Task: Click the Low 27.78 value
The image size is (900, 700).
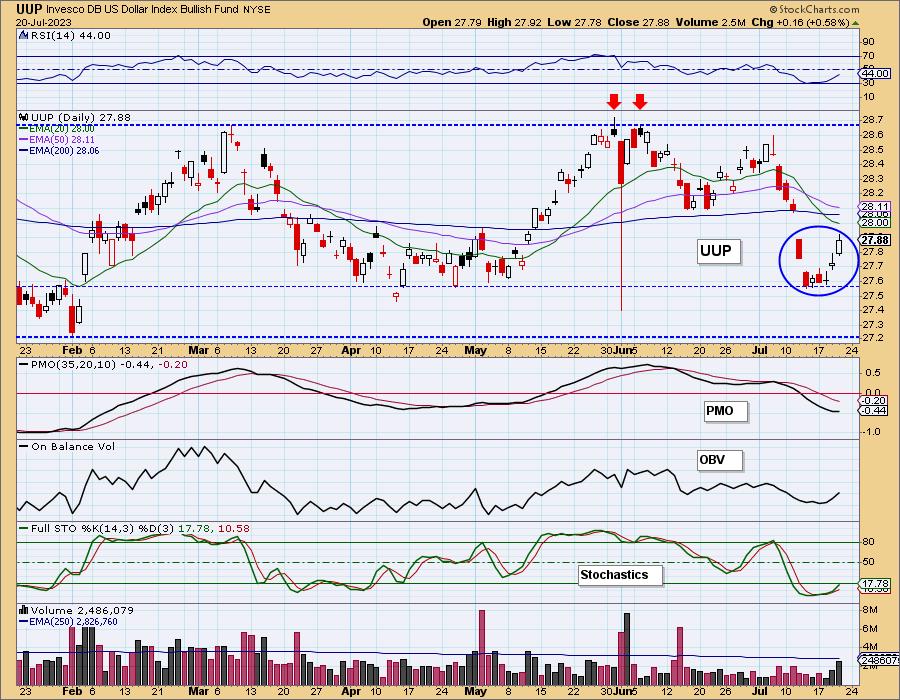Action: [574, 22]
